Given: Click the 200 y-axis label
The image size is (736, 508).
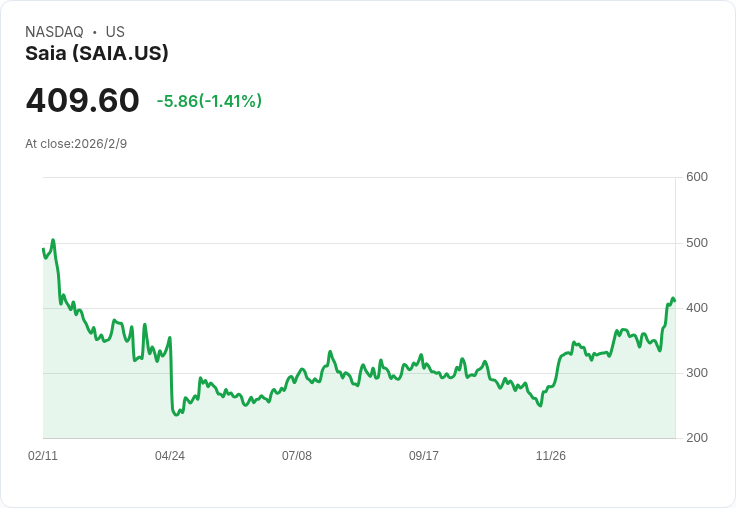Looking at the screenshot, I should pos(697,438).
